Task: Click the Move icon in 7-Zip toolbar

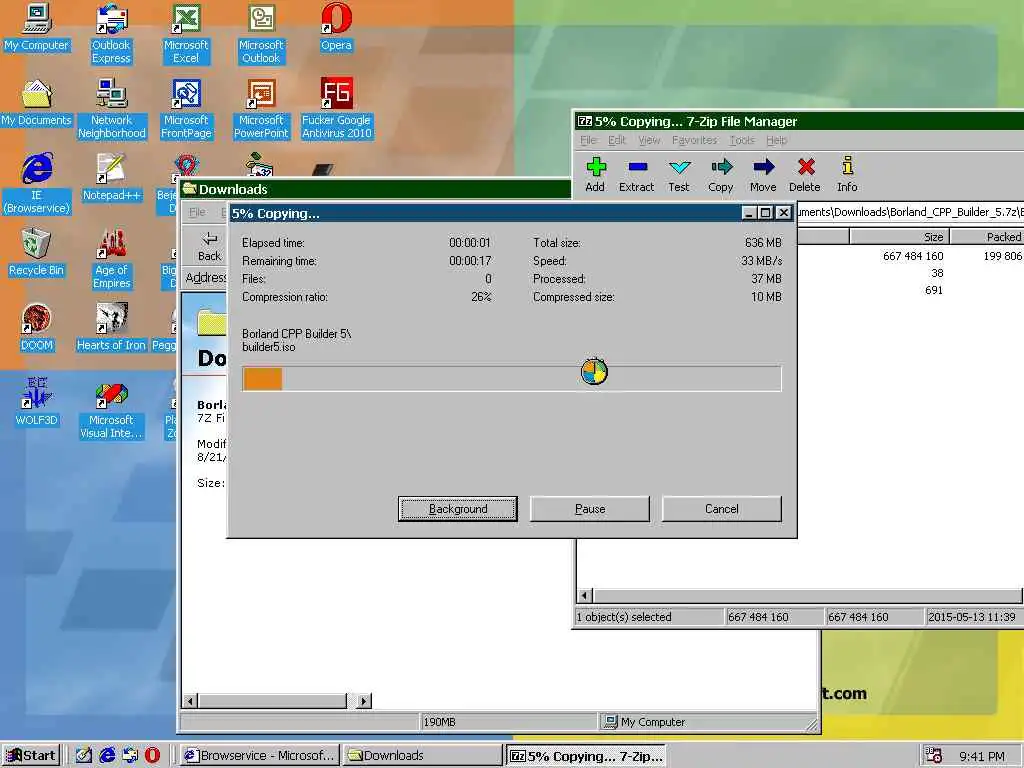Action: pos(763,174)
